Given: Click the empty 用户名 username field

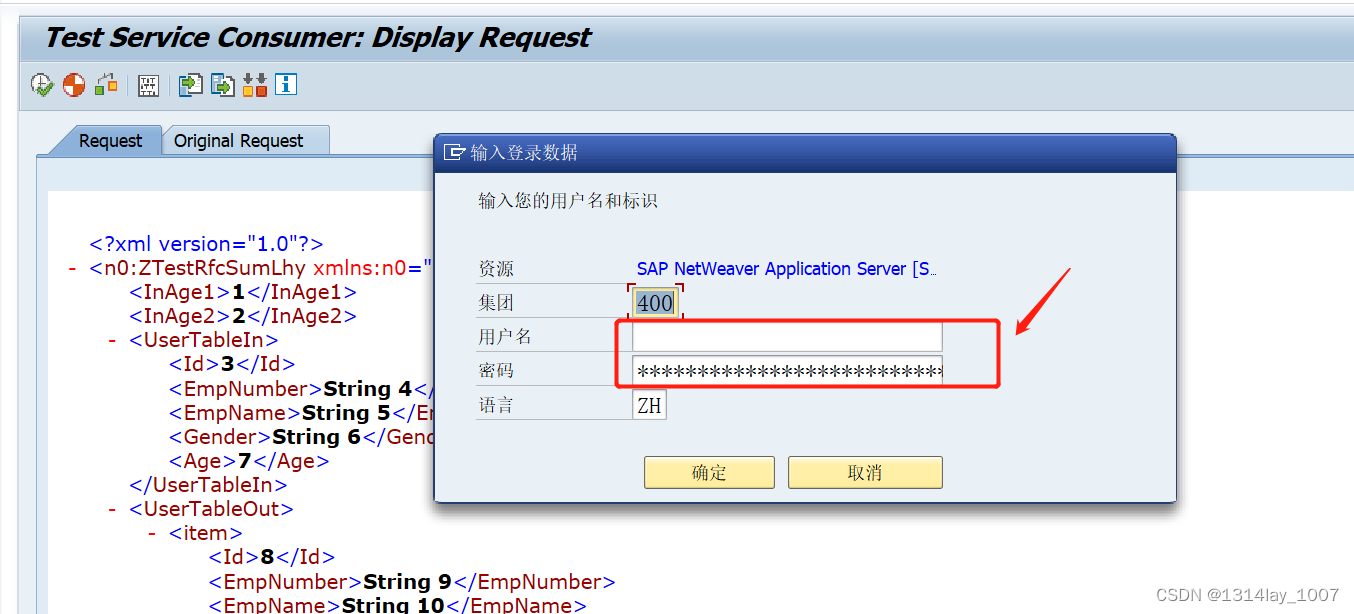Looking at the screenshot, I should pos(787,337).
